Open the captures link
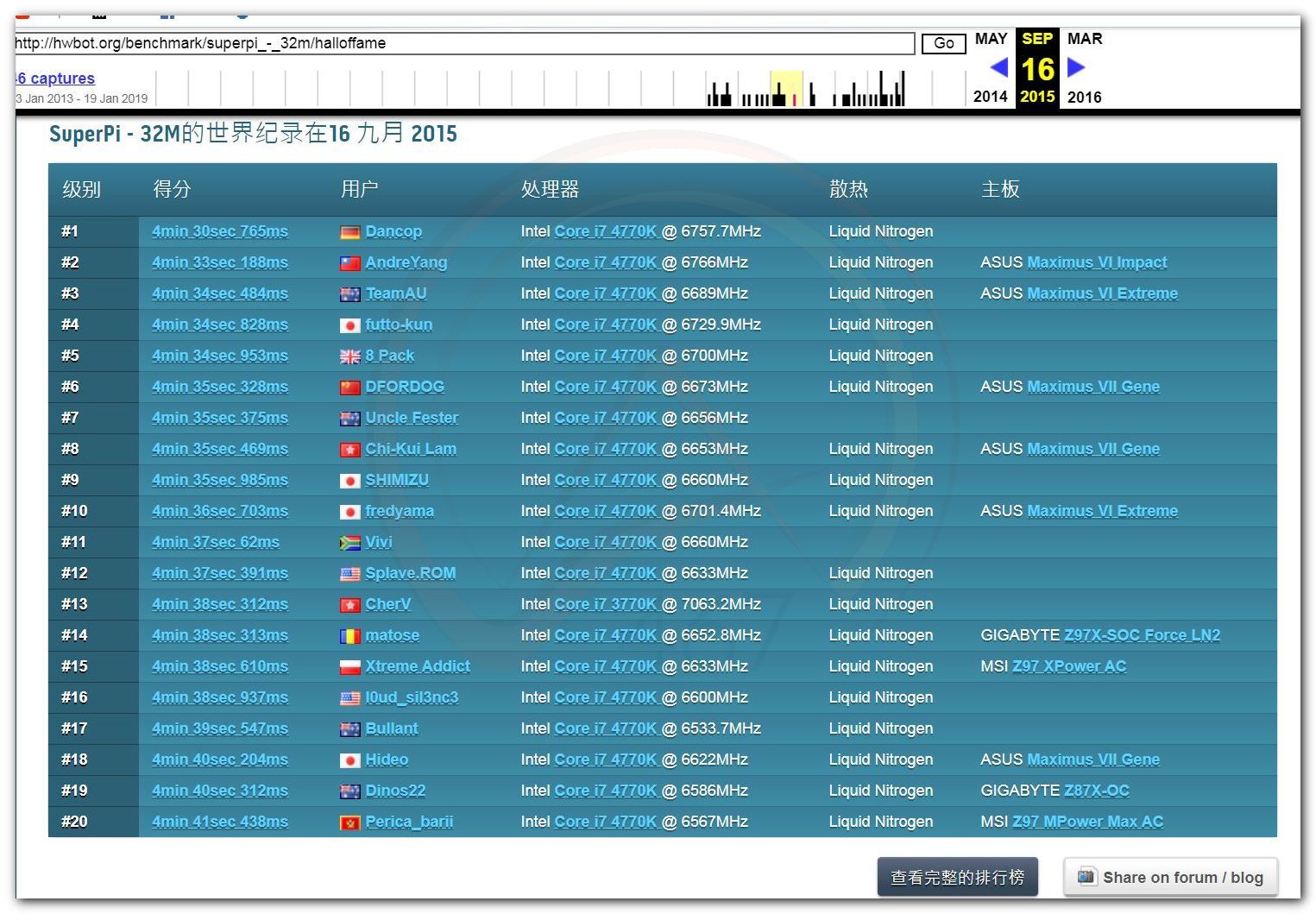 [x=55, y=79]
